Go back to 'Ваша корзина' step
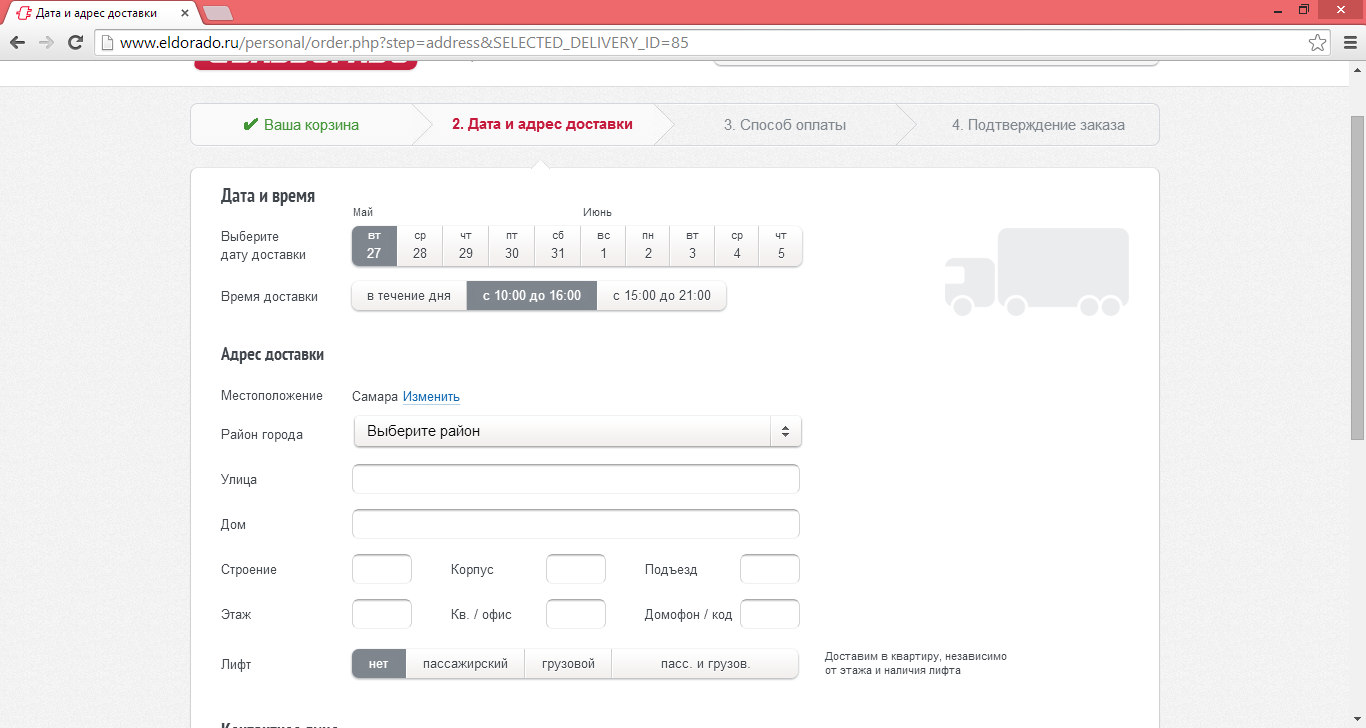Viewport: 1366px width, 728px height. (301, 125)
